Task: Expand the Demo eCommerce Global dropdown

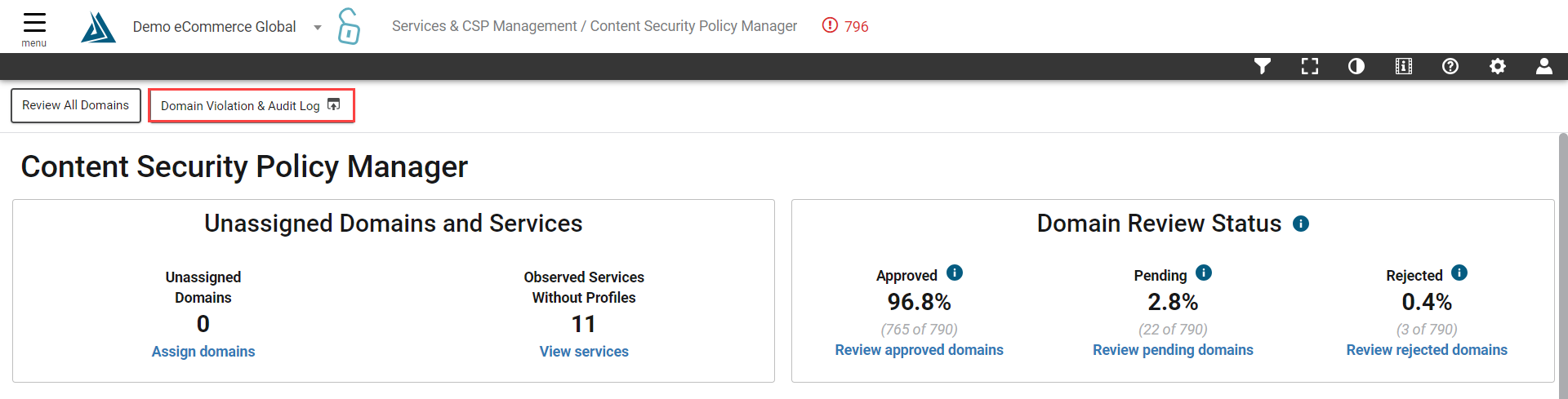Action: (318, 27)
